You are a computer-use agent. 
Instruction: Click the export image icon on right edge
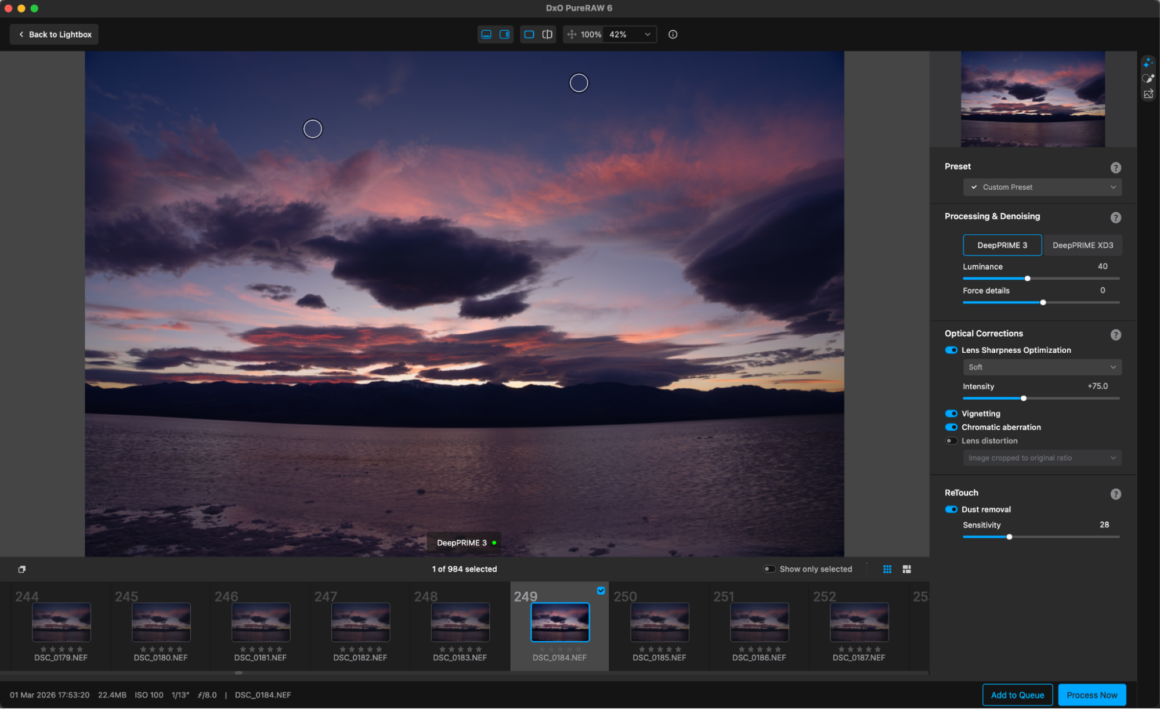(x=1147, y=93)
